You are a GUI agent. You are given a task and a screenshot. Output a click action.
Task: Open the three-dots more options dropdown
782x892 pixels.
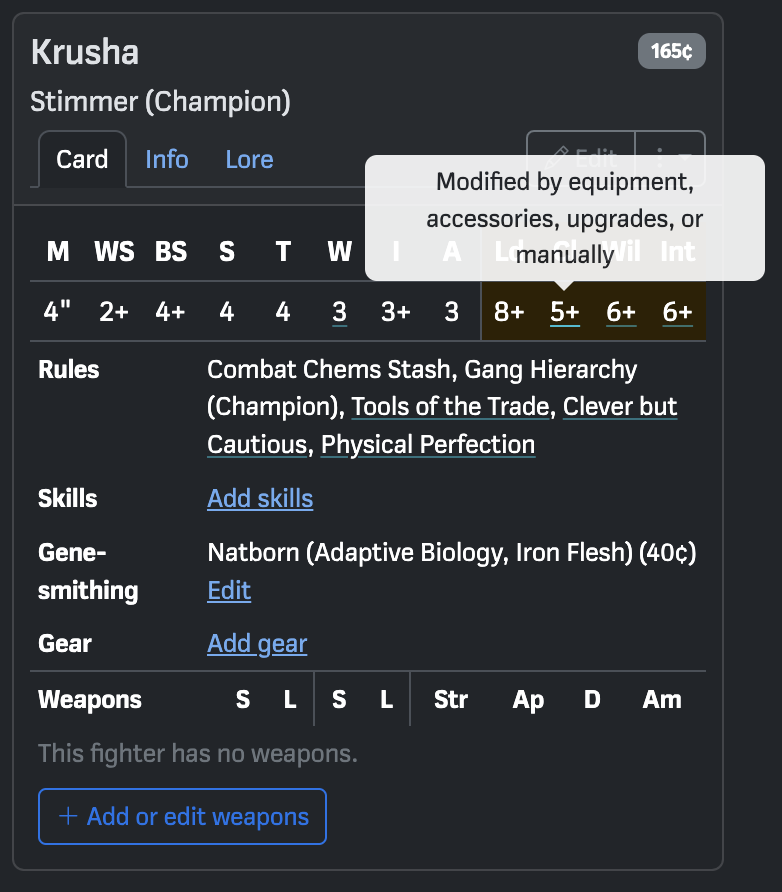[x=670, y=158]
